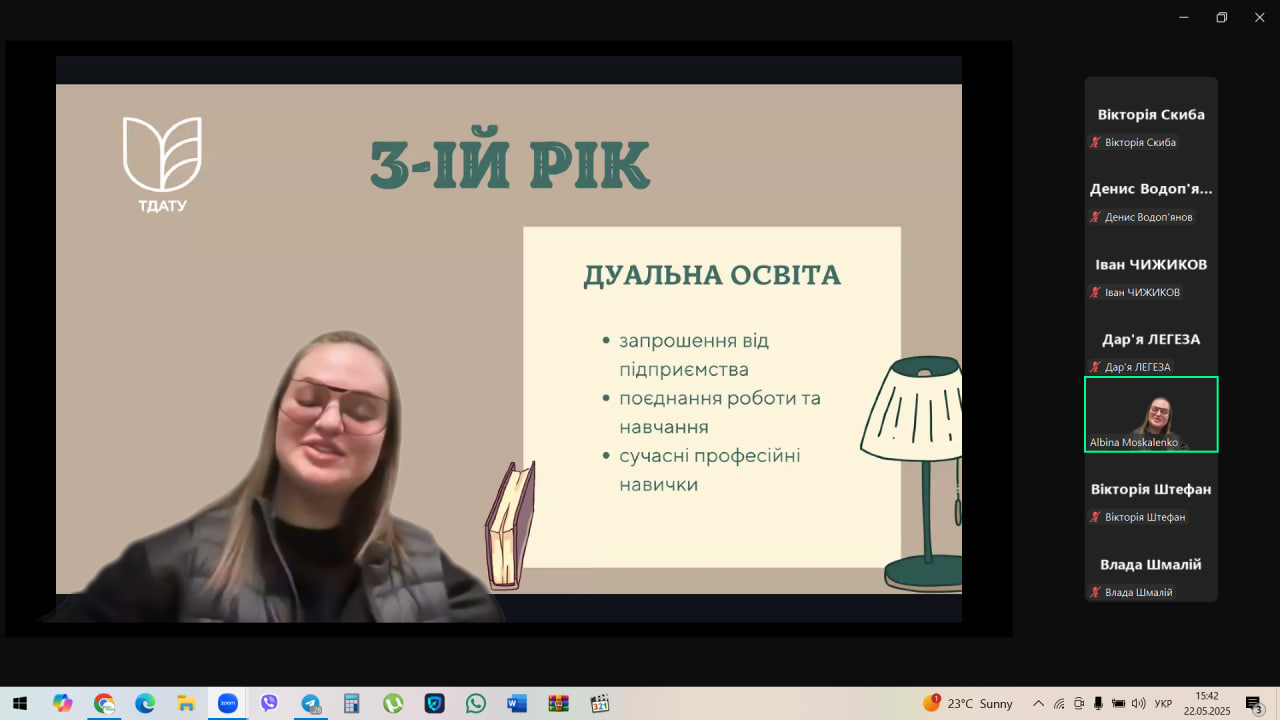Select the Вікторія Скиба participant tile

click(1151, 114)
